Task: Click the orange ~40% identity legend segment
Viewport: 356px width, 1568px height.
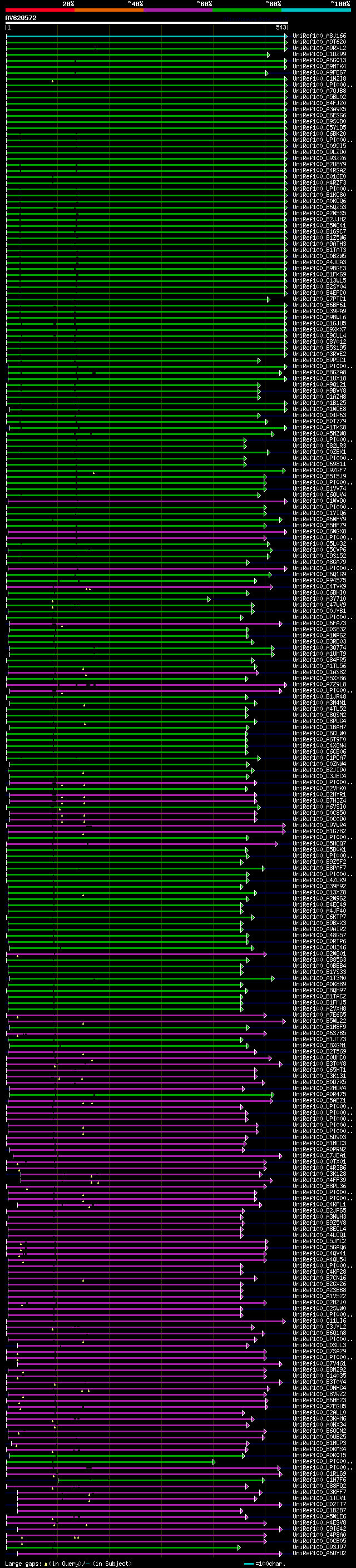Action: click(x=109, y=10)
